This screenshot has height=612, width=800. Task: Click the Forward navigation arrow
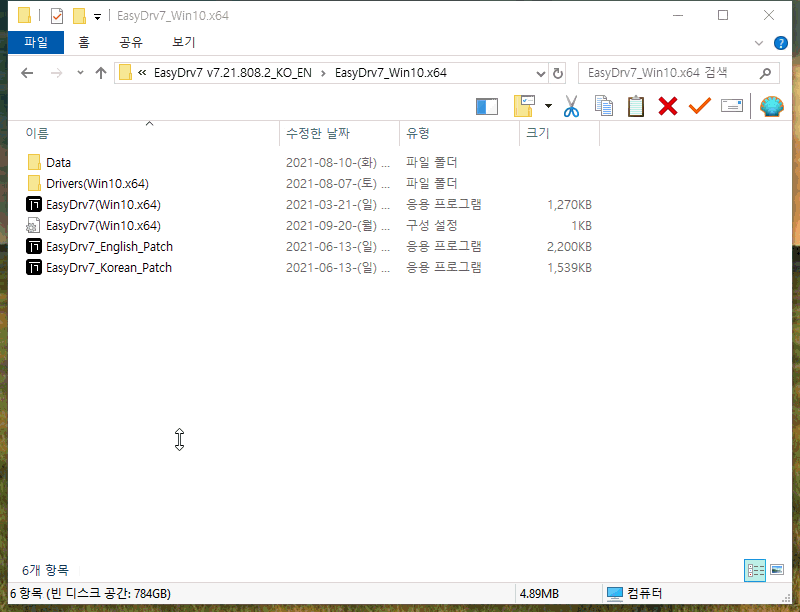tap(56, 73)
